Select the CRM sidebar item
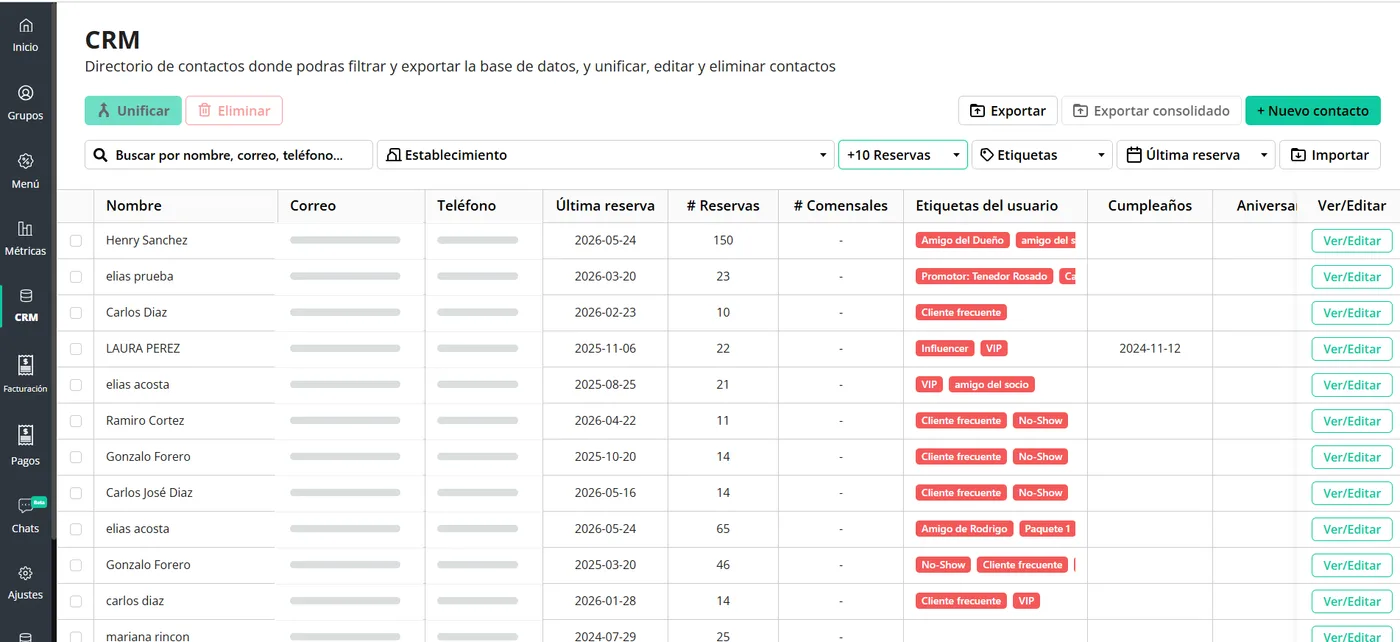The width and height of the screenshot is (1400, 642). (x=26, y=306)
